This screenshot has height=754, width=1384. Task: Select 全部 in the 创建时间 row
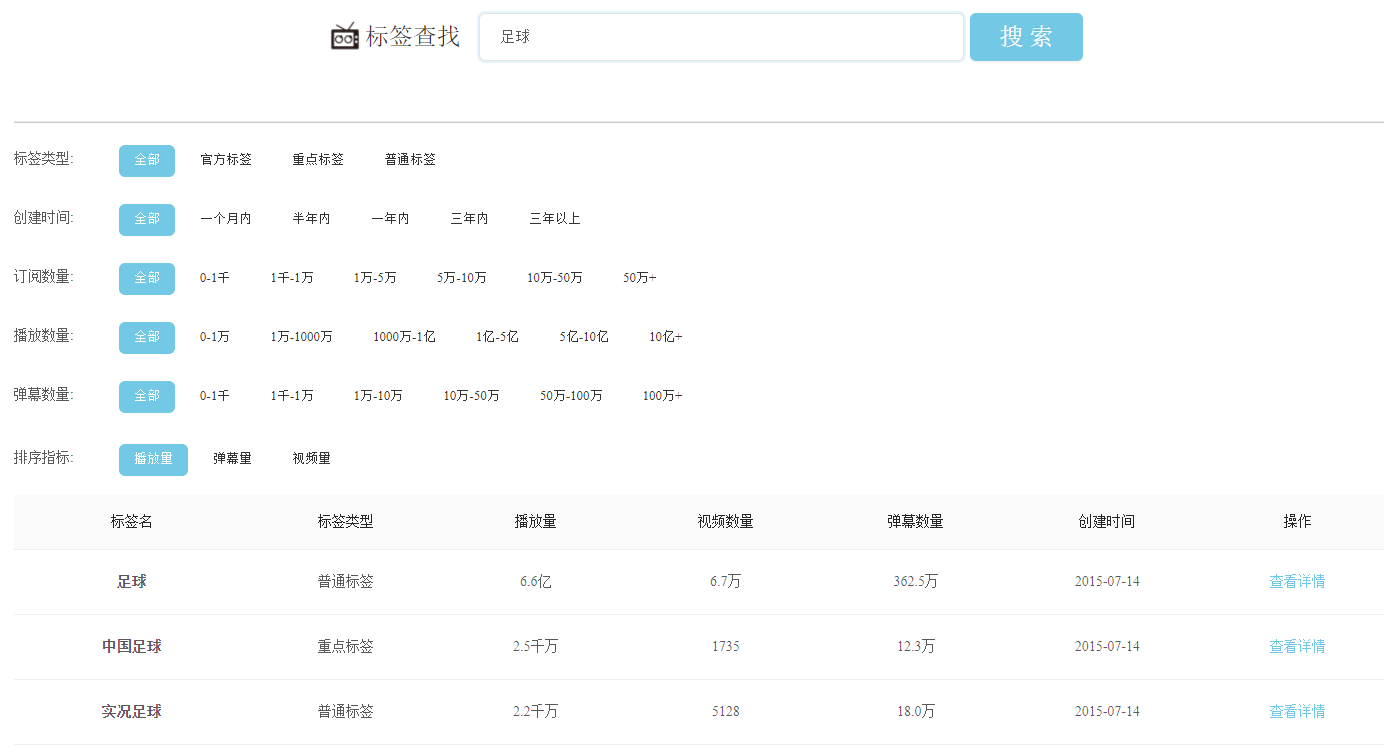[x=147, y=219]
